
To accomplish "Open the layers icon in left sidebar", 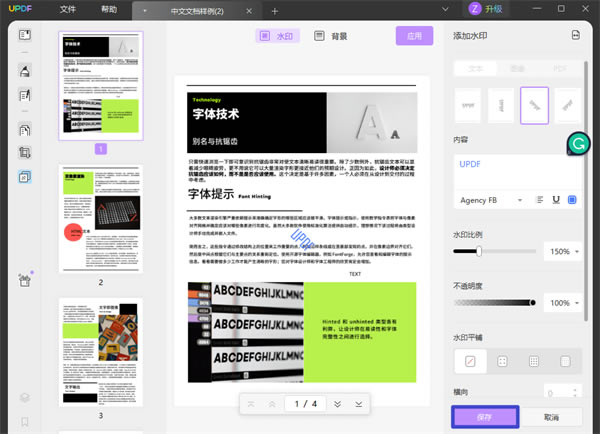I will pyautogui.click(x=25, y=397).
